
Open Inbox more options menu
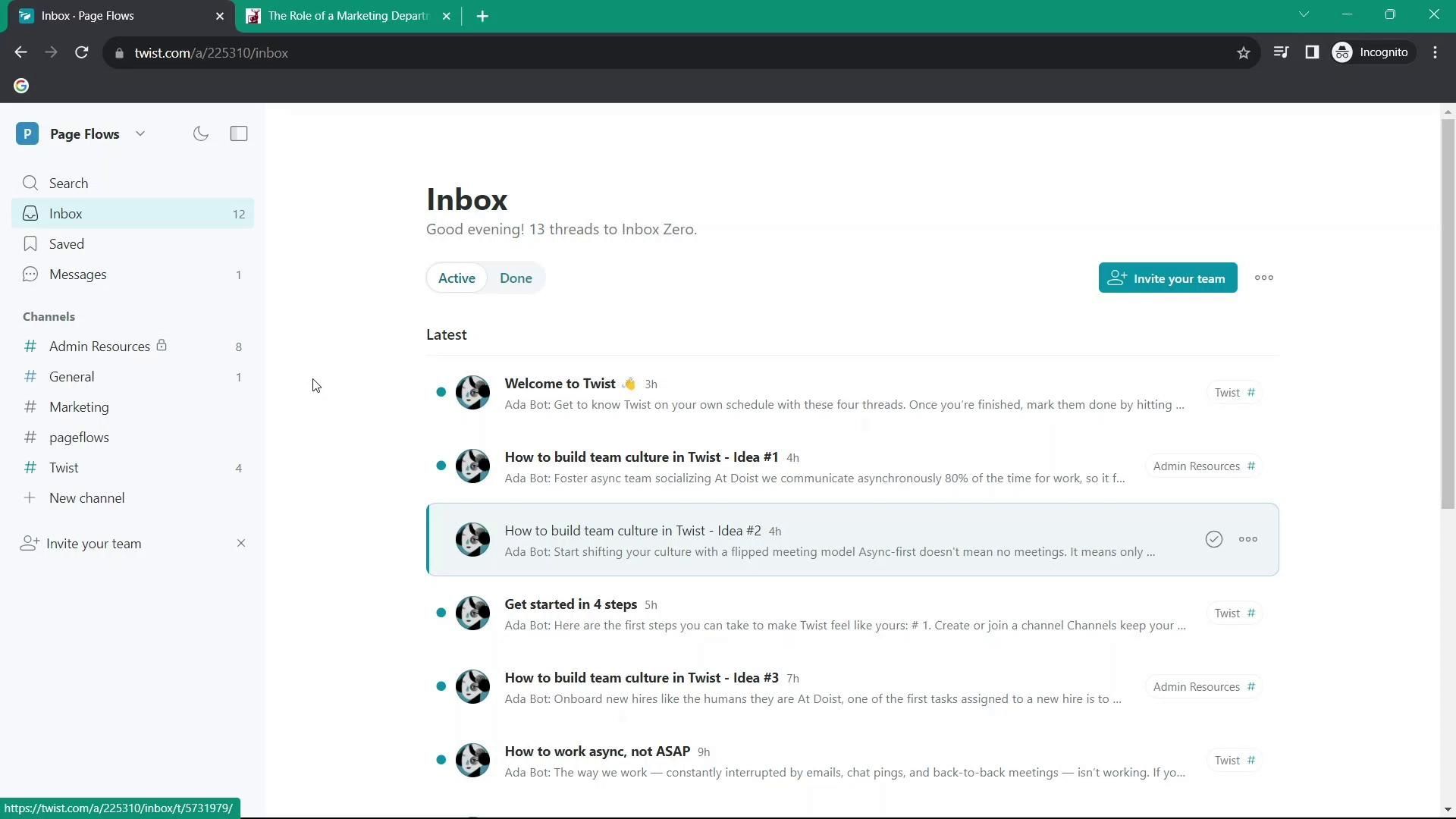(x=1263, y=278)
